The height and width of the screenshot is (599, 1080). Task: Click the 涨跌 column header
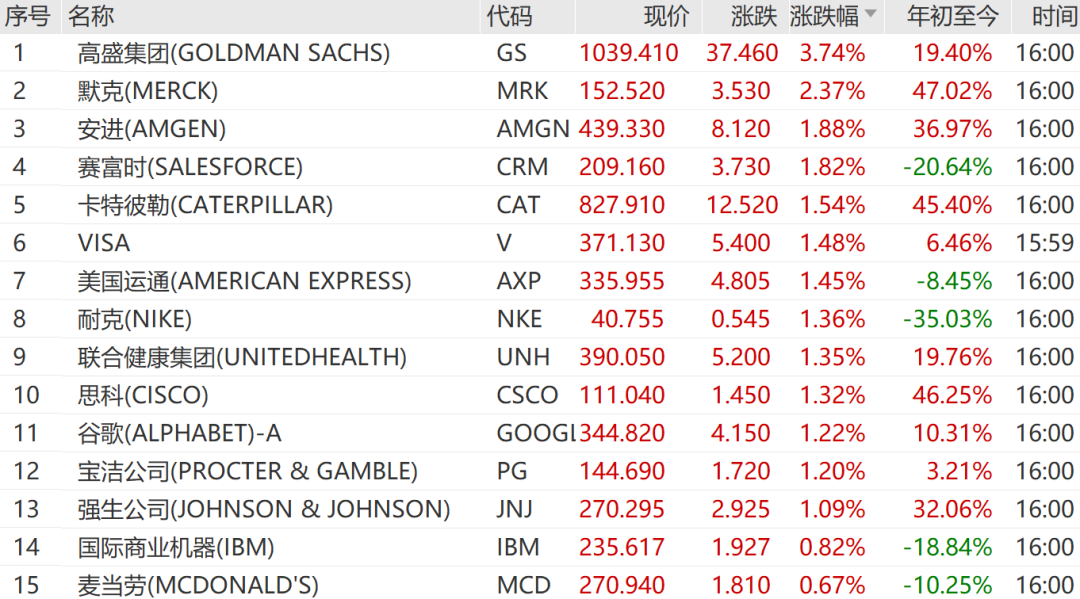pyautogui.click(x=754, y=17)
